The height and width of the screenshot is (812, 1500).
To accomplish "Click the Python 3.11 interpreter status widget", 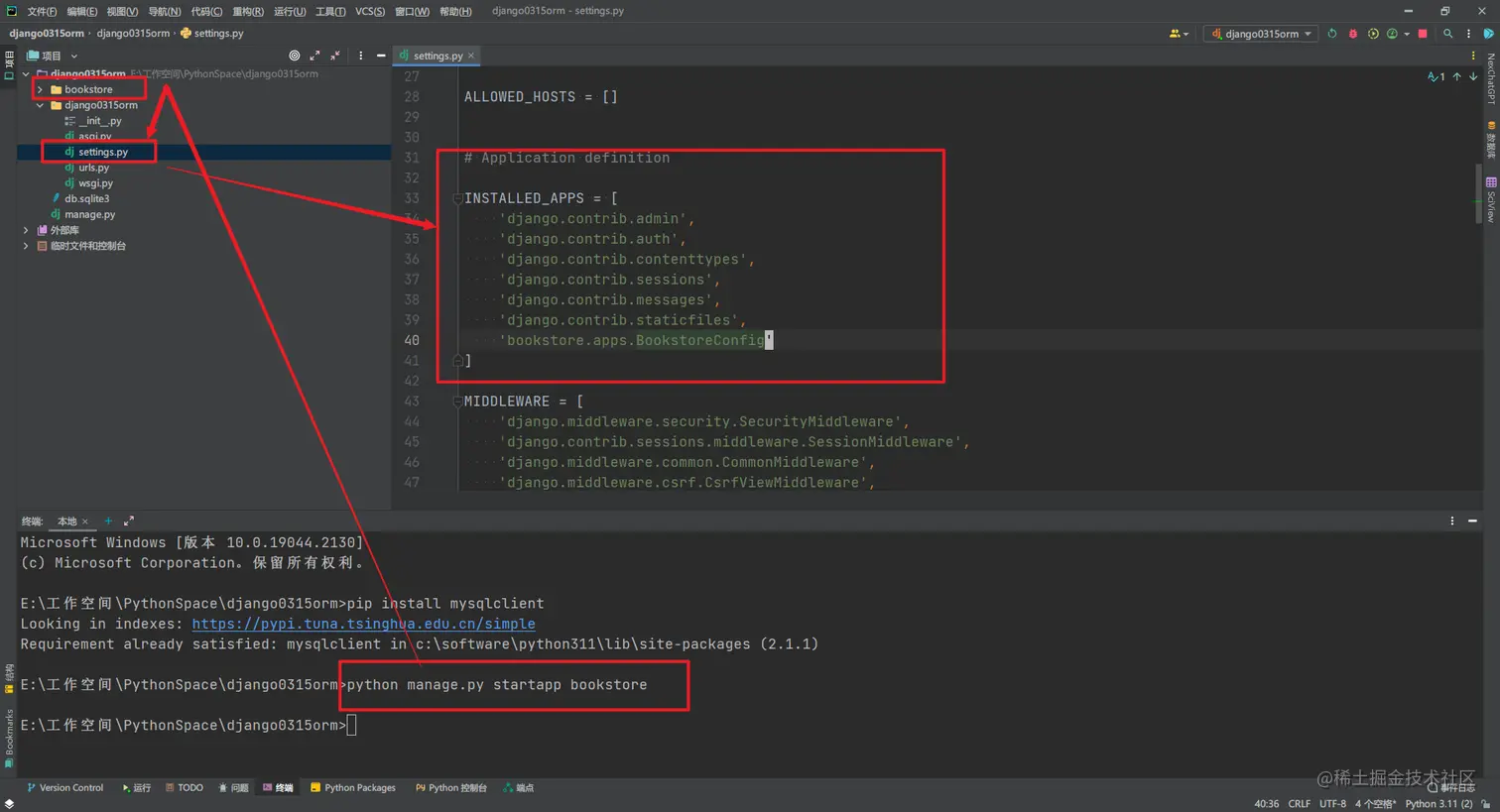I will (1439, 804).
